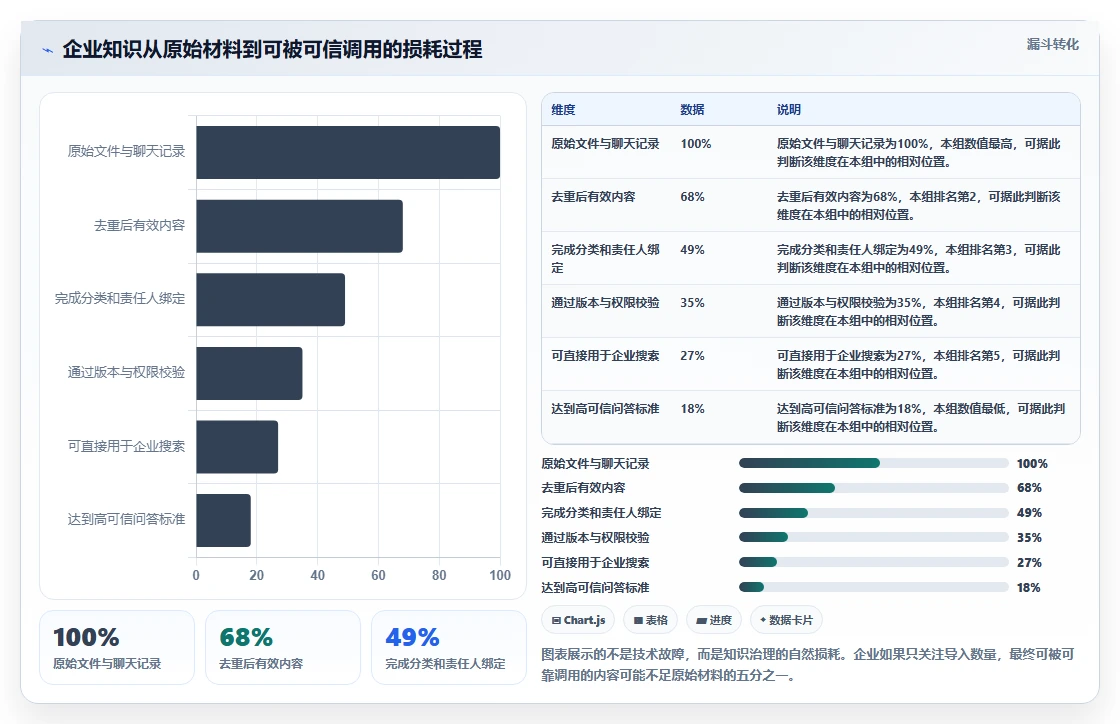Click table cell 可直接用于企业搜索
The image size is (1120, 724).
pyautogui.click(x=605, y=356)
